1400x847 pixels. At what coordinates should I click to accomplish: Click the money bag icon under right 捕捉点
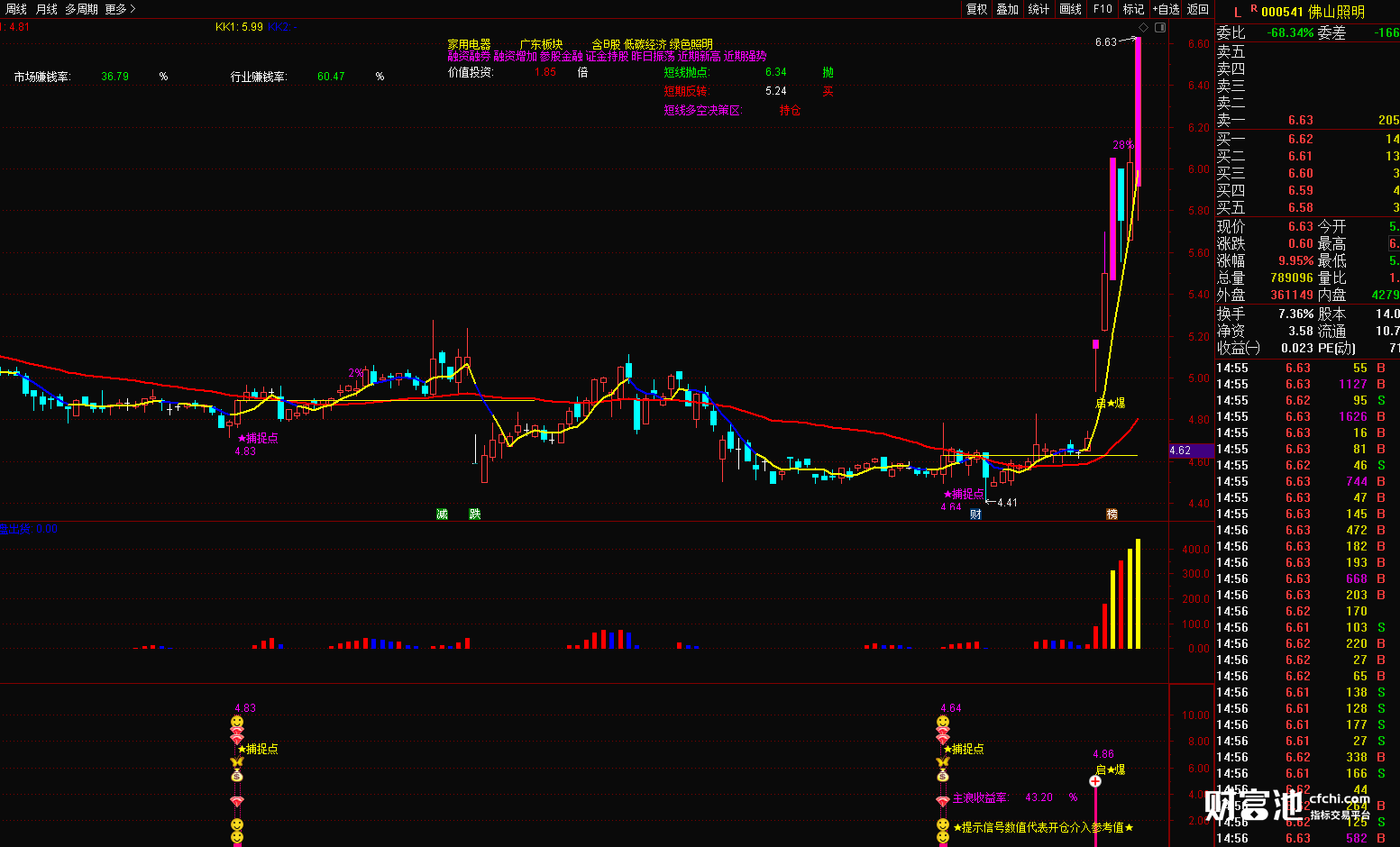coord(943,776)
